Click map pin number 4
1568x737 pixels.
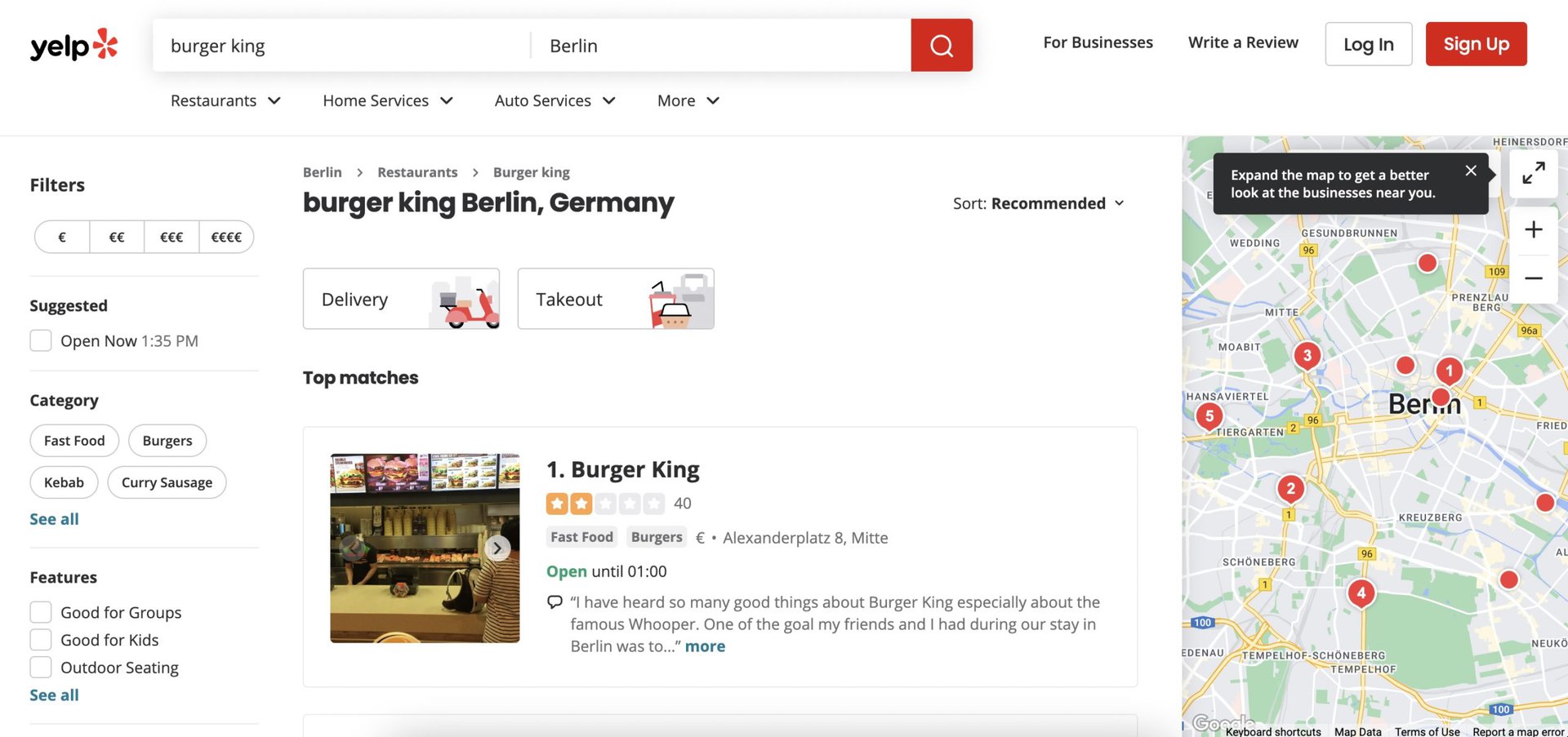[x=1361, y=593]
